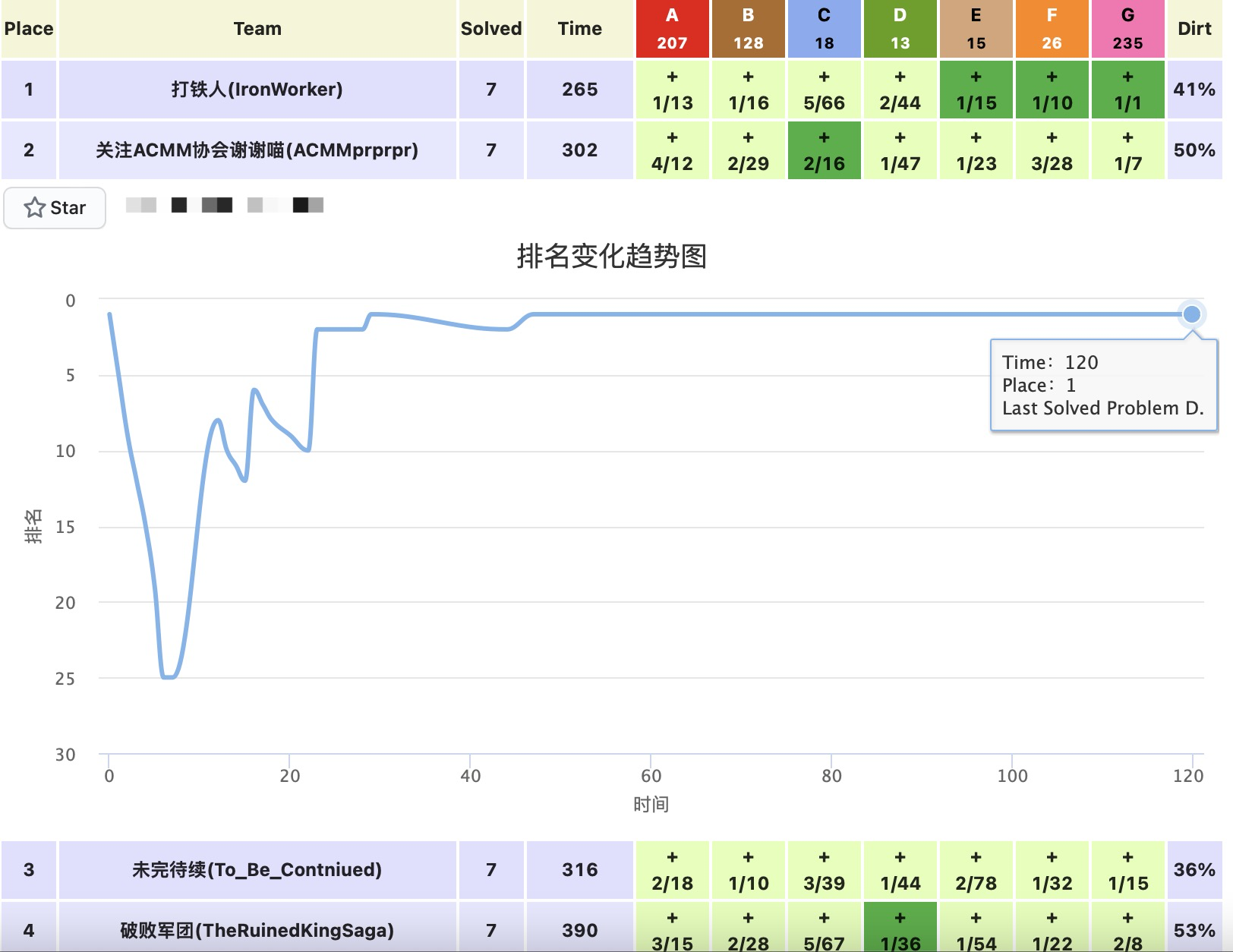
Task: Select problem B column header
Action: click(x=748, y=29)
